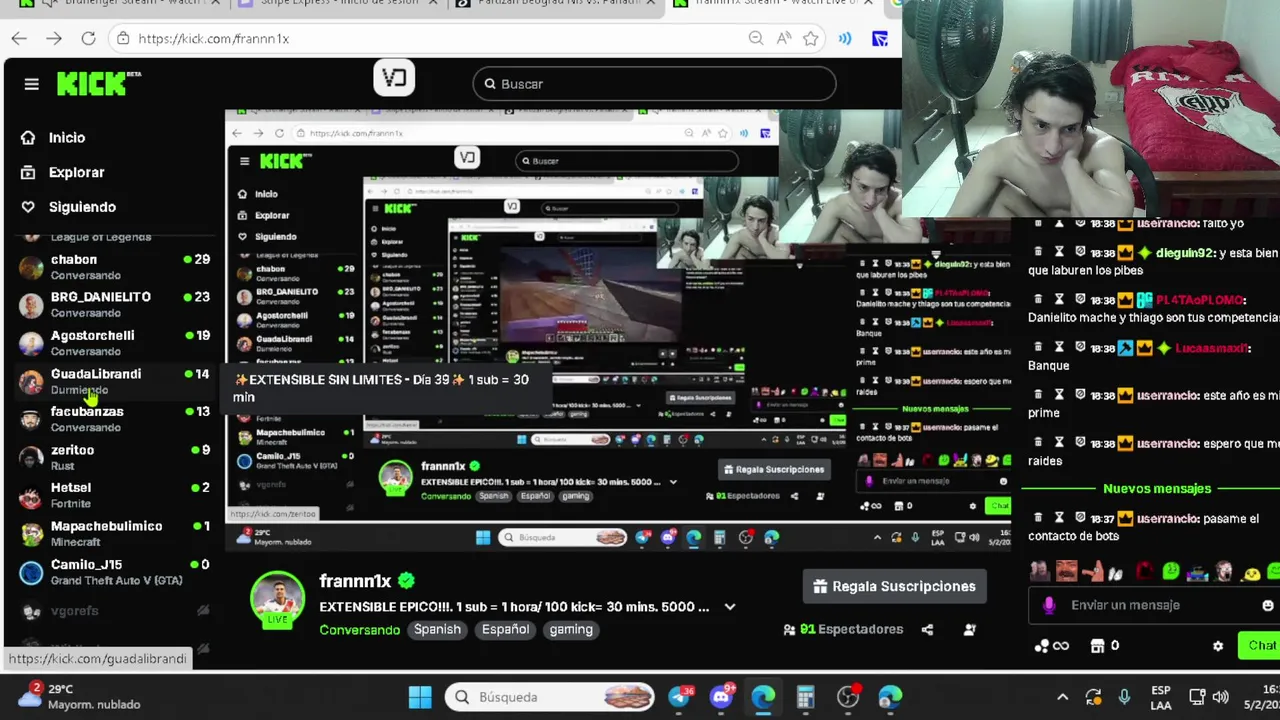The height and width of the screenshot is (720, 1280).
Task: Open Explorar in the sidebar
Action: 63,172
